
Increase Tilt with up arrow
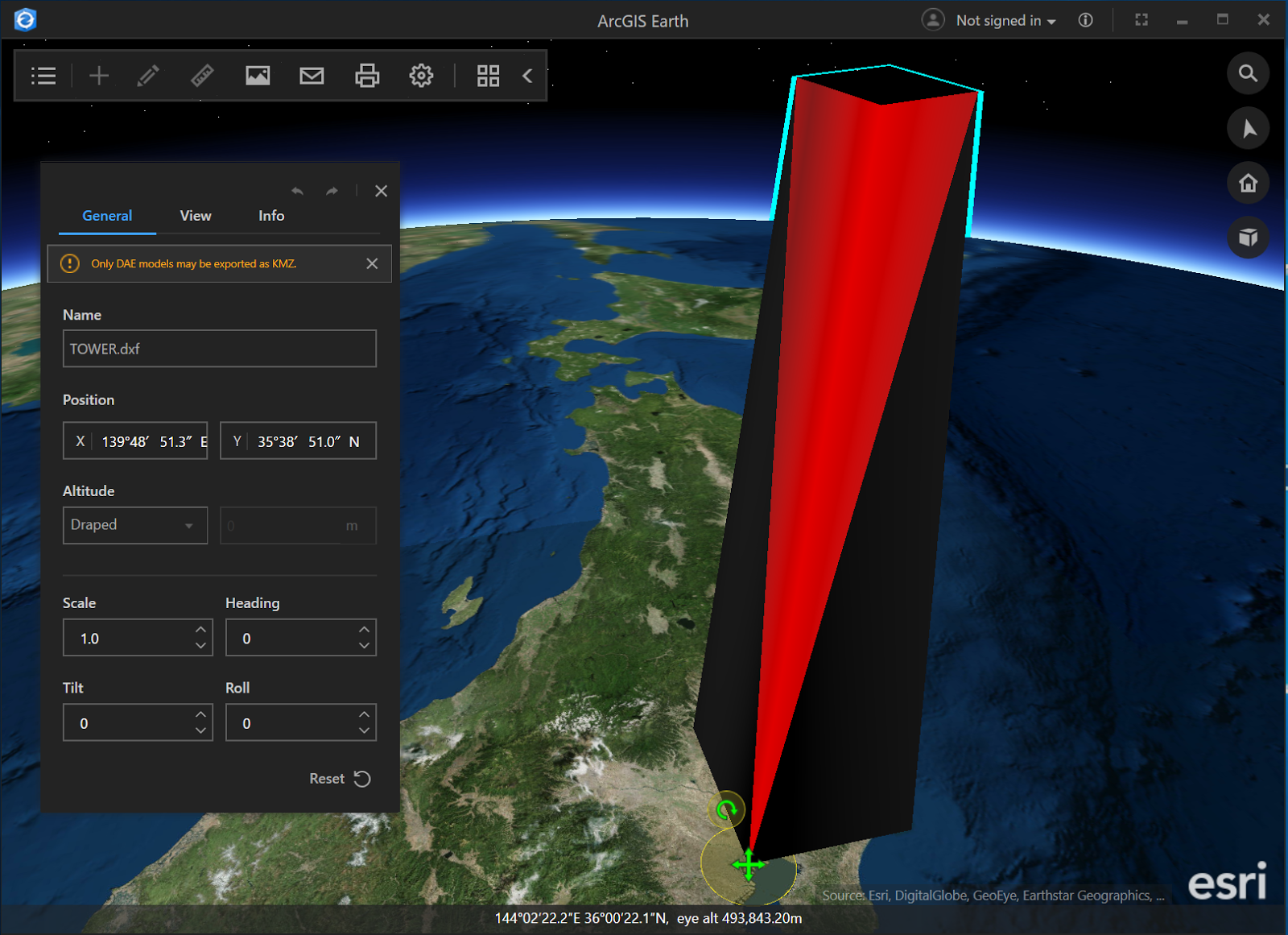point(200,714)
